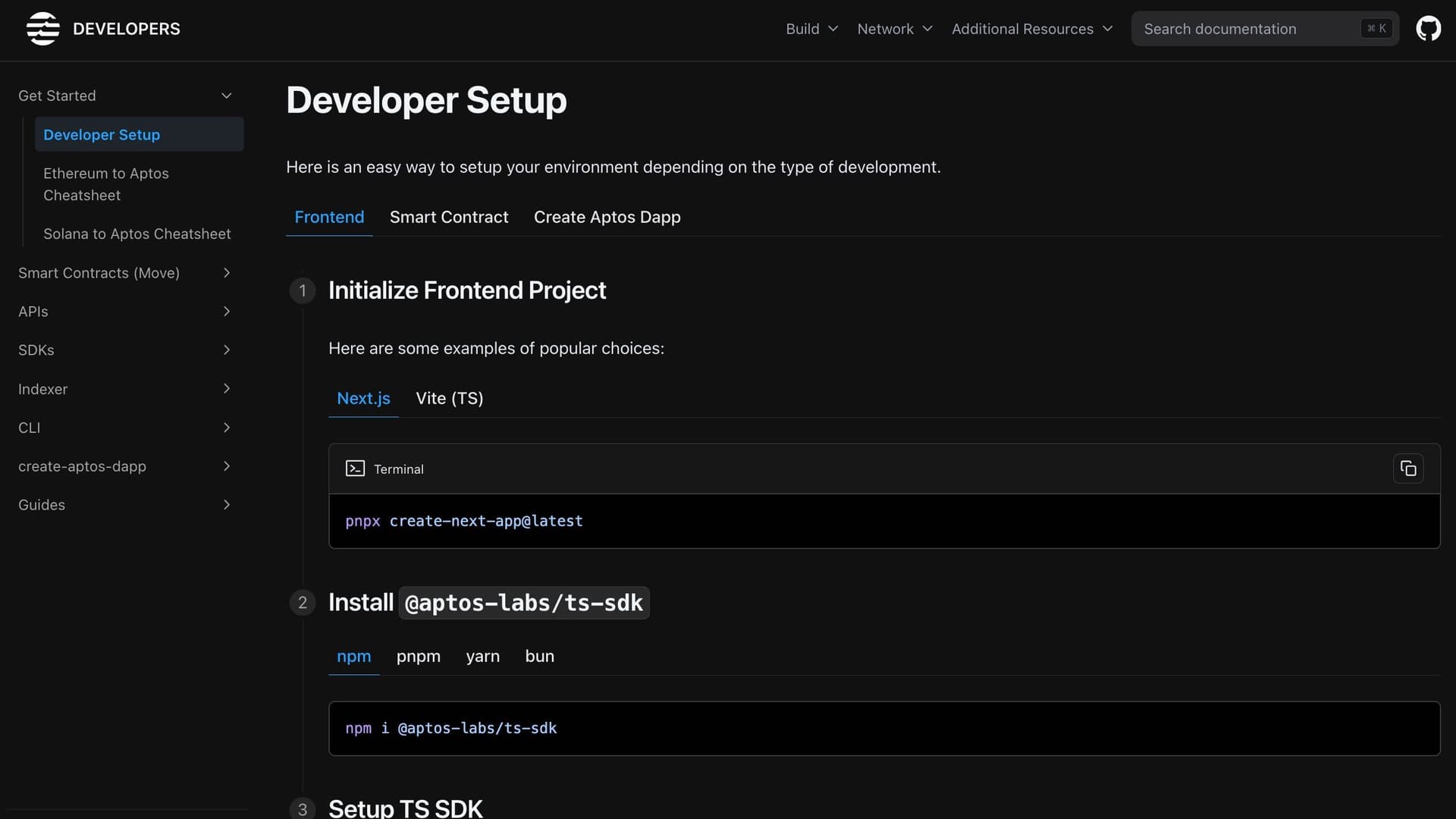Switch to the Vite (TS) tab
Viewport: 1456px width, 819px height.
pos(449,398)
